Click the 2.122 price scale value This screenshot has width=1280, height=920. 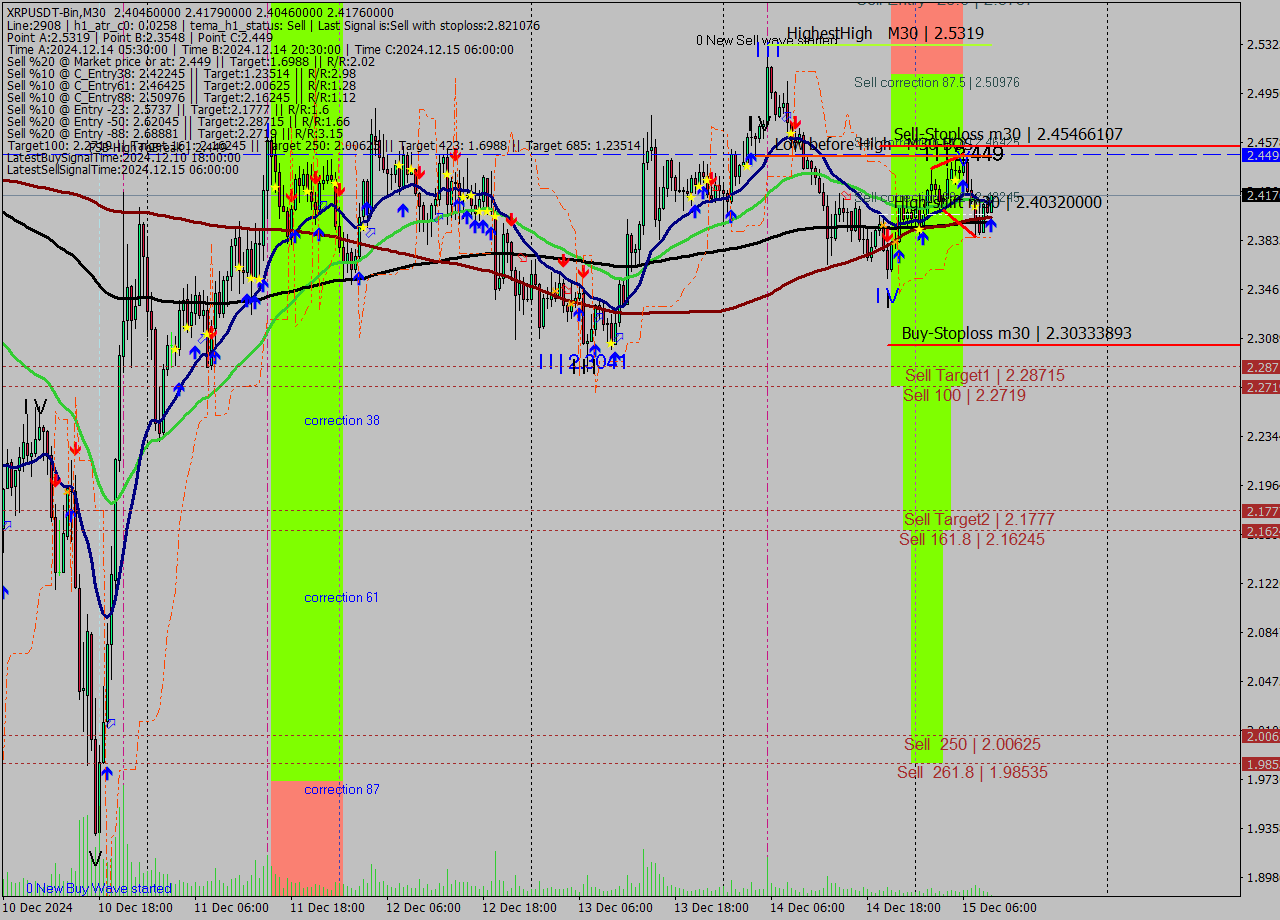1263,584
